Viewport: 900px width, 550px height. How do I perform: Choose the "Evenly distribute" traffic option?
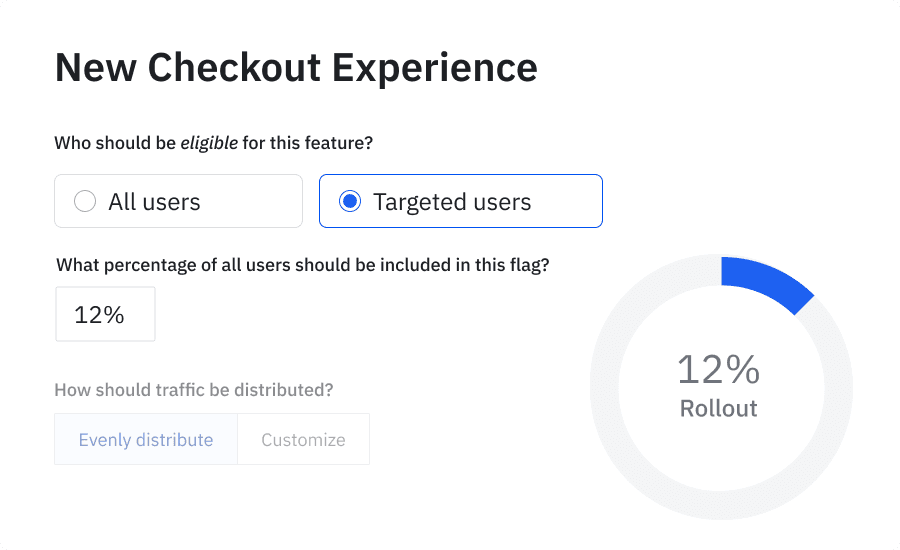pyautogui.click(x=146, y=440)
